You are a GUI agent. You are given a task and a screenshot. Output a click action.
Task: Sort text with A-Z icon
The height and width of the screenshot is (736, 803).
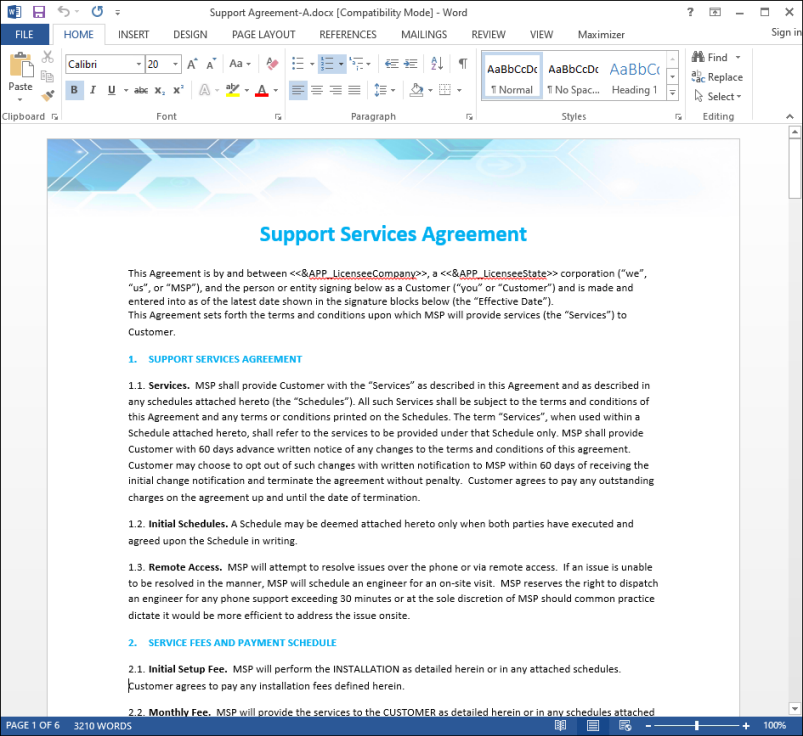point(437,64)
